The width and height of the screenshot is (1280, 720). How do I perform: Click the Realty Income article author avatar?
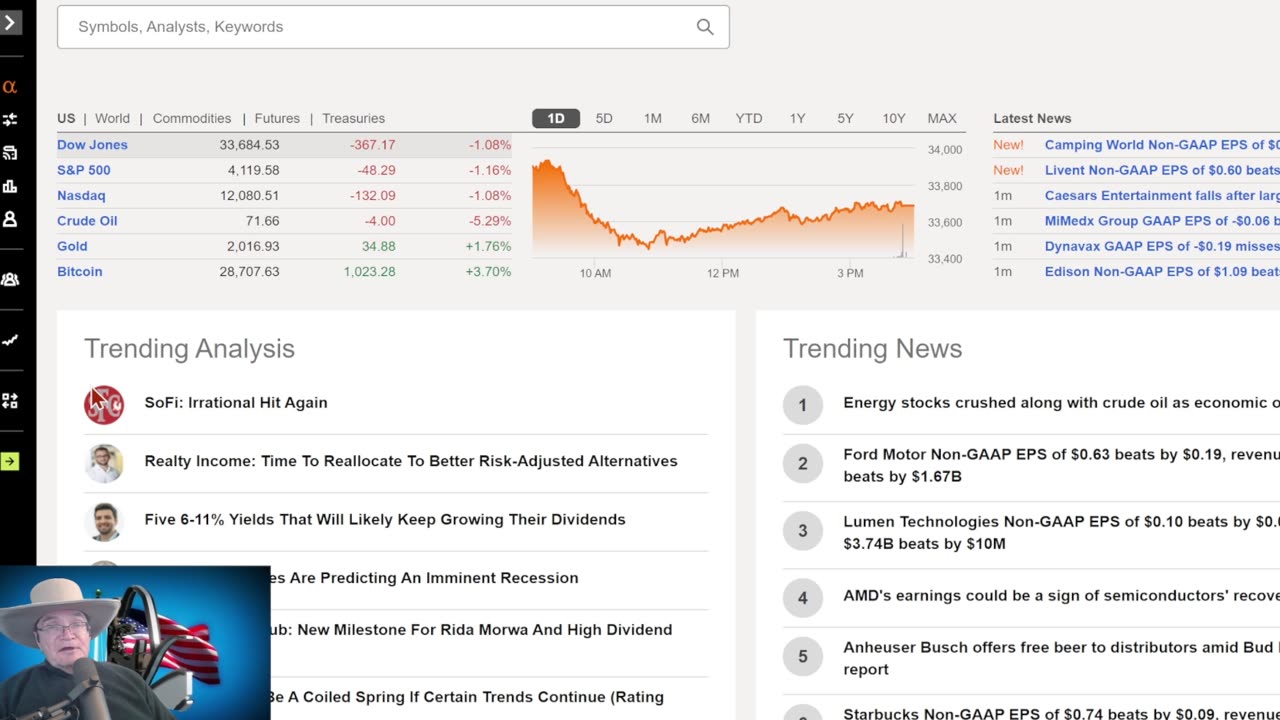(104, 463)
